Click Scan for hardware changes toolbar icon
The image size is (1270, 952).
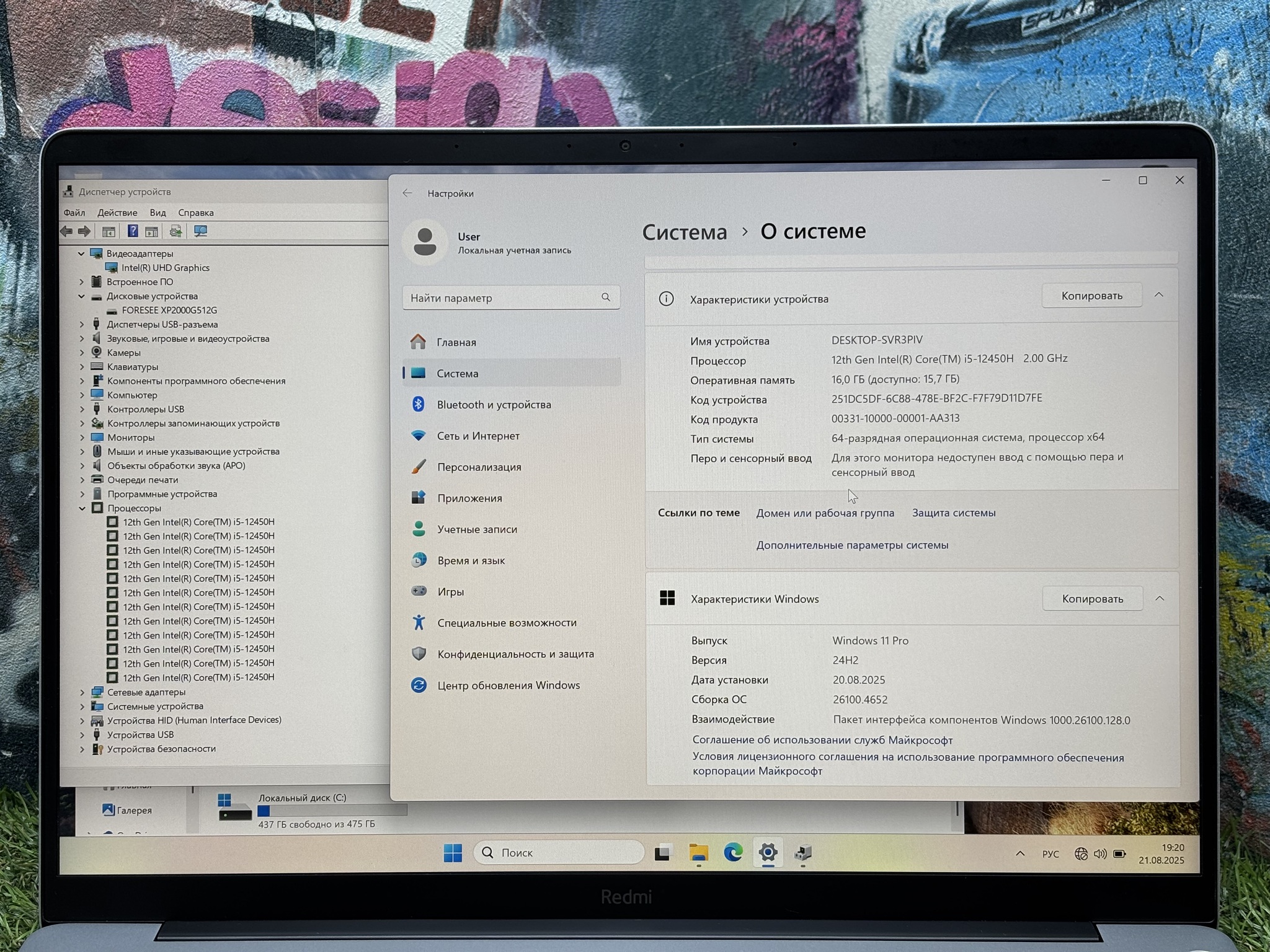point(200,231)
